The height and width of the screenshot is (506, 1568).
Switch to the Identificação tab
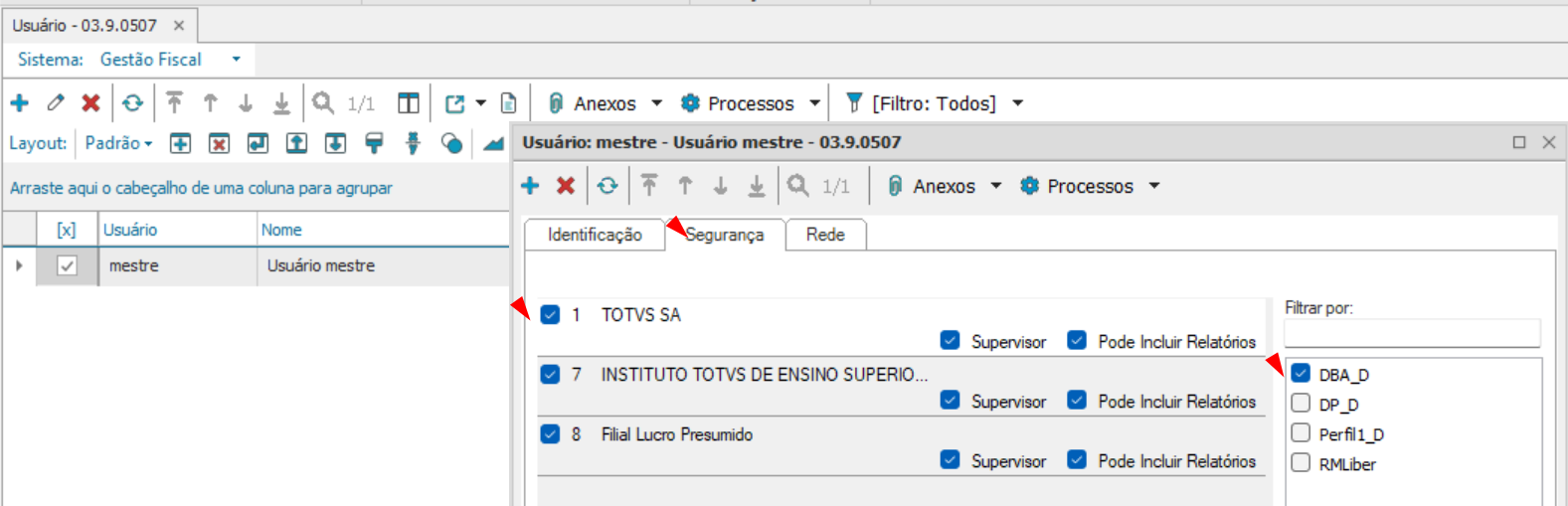click(595, 235)
